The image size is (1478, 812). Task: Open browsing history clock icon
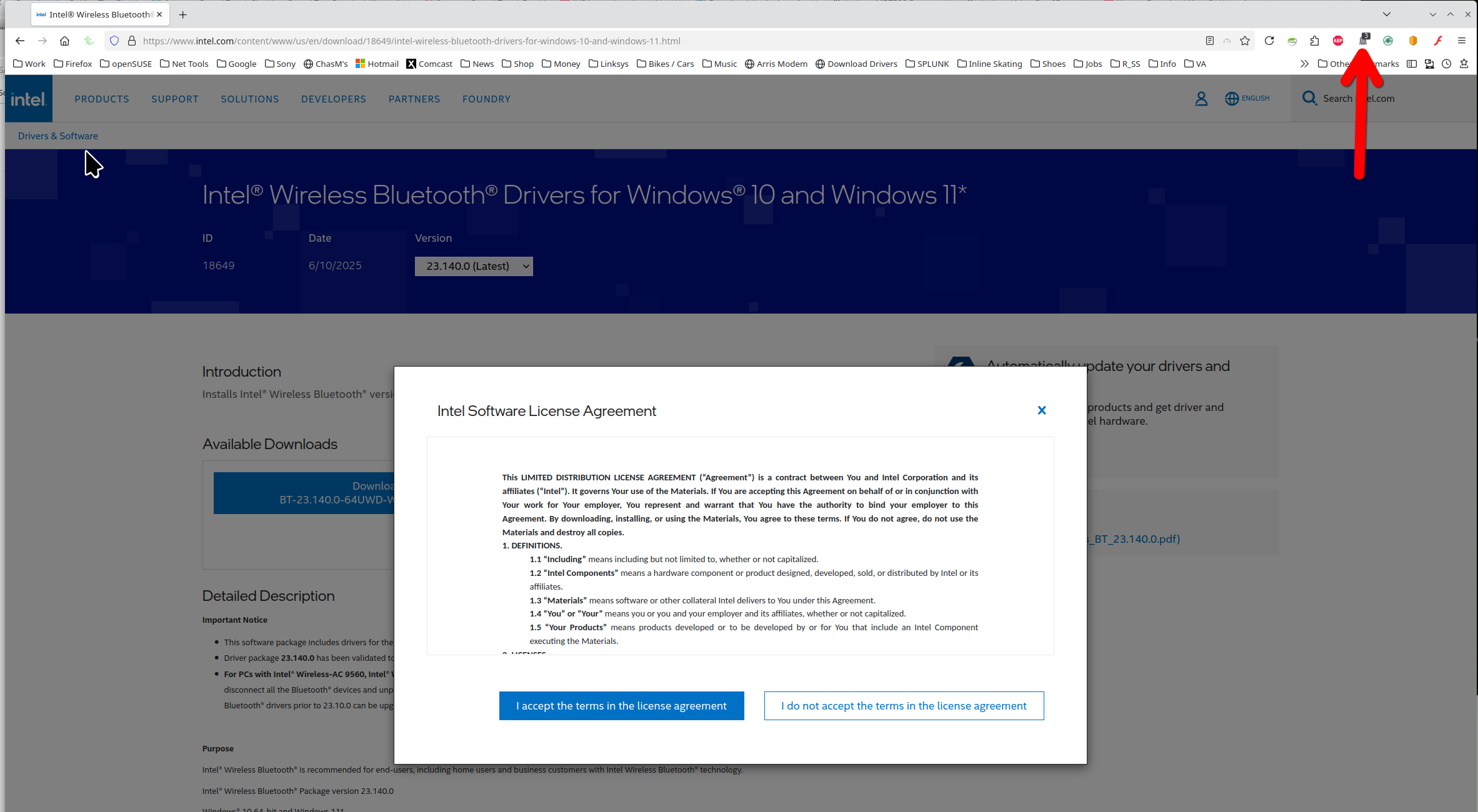tap(1446, 64)
